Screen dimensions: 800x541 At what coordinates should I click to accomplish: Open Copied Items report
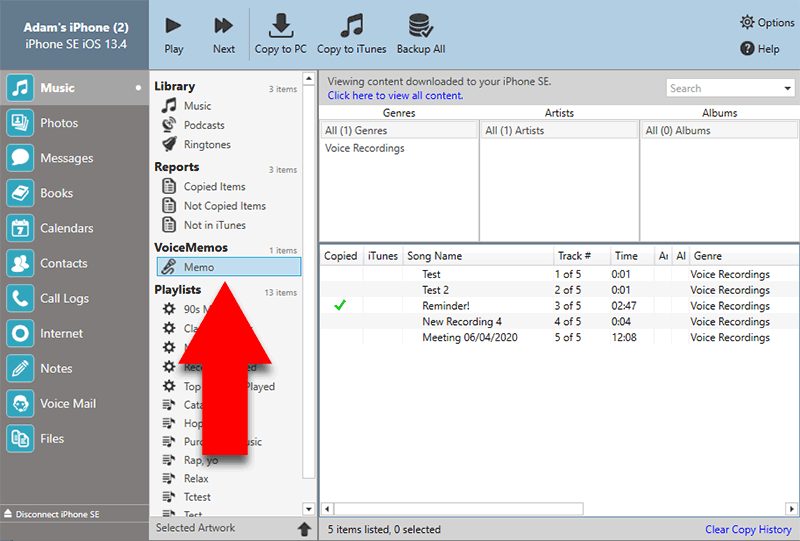click(x=214, y=187)
